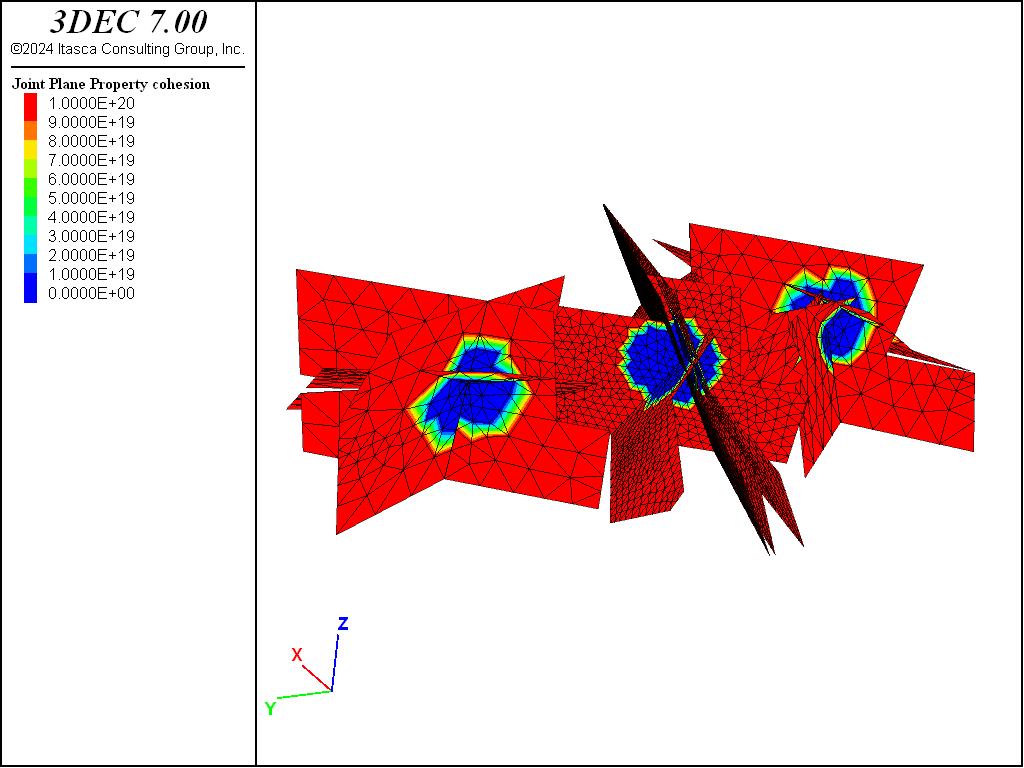Pick the teal swatch beside 3.0000E+19
Viewport: 1024px width, 768px height.
click(x=31, y=225)
